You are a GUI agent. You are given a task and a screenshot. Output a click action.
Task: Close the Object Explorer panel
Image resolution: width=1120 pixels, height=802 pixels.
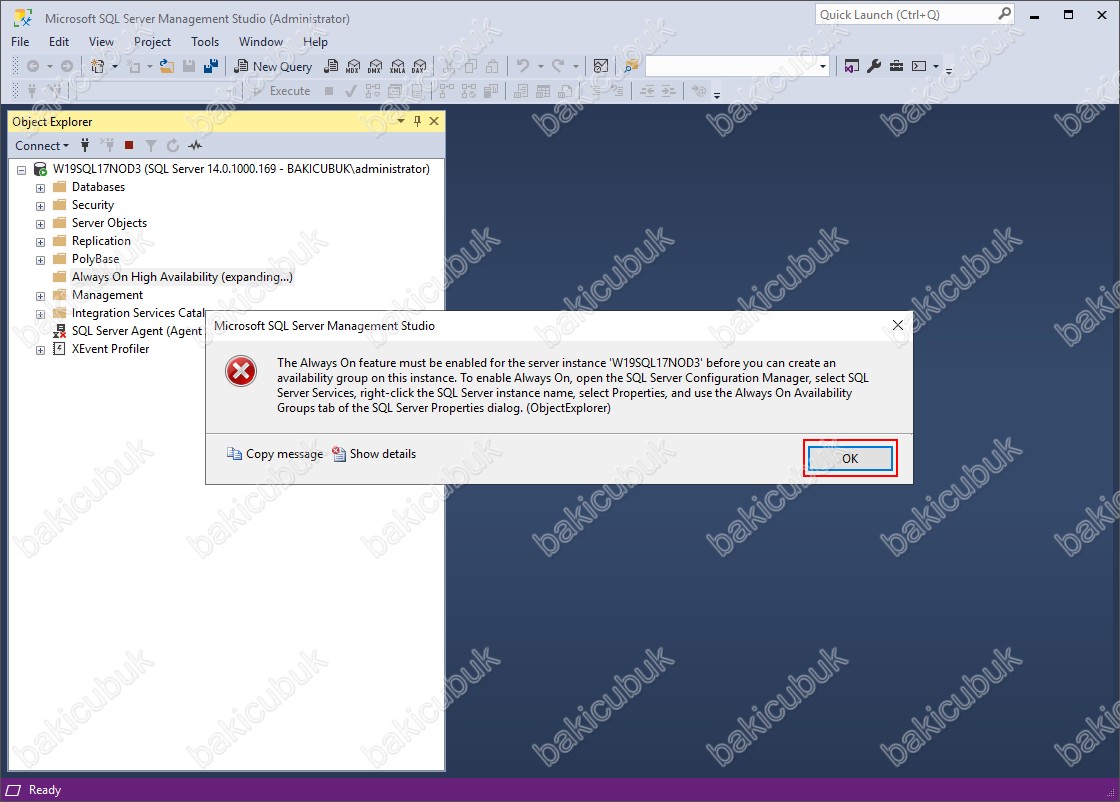(x=434, y=121)
